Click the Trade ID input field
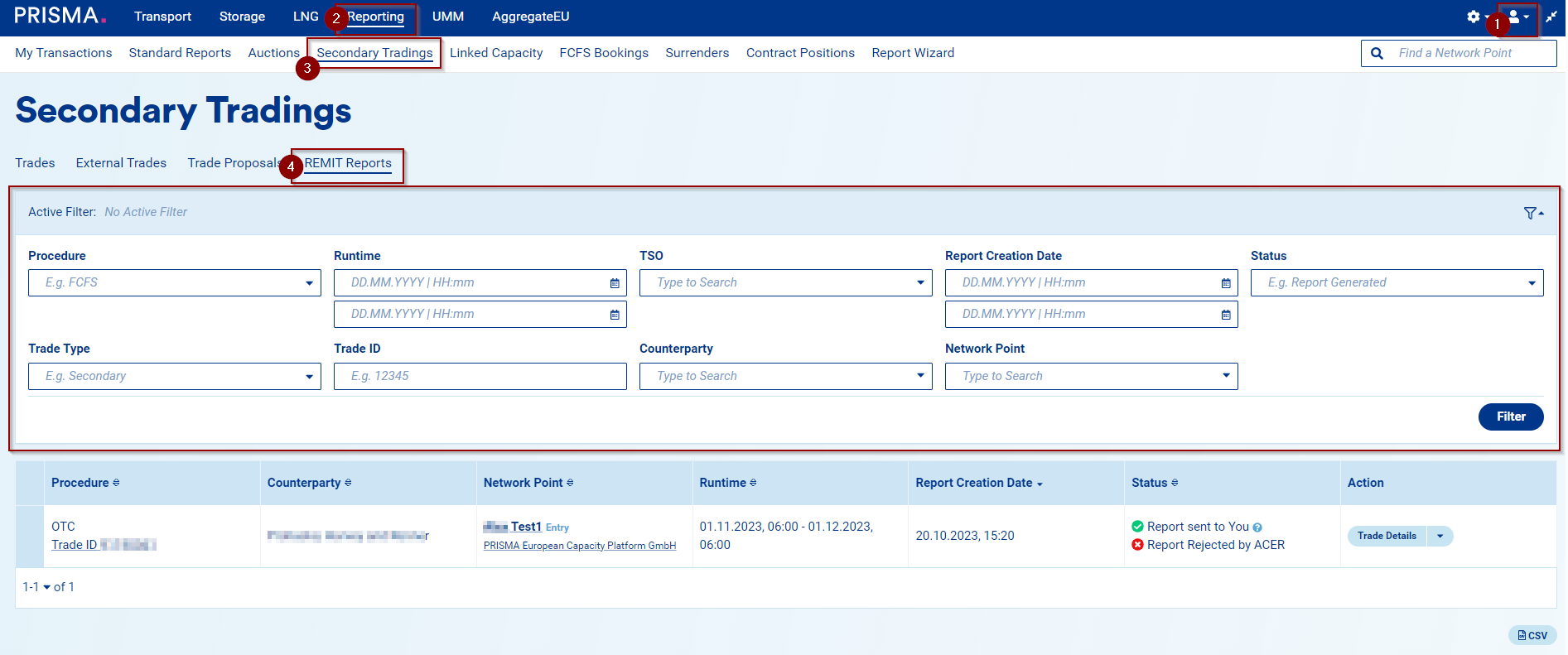The image size is (1568, 655). 480,376
